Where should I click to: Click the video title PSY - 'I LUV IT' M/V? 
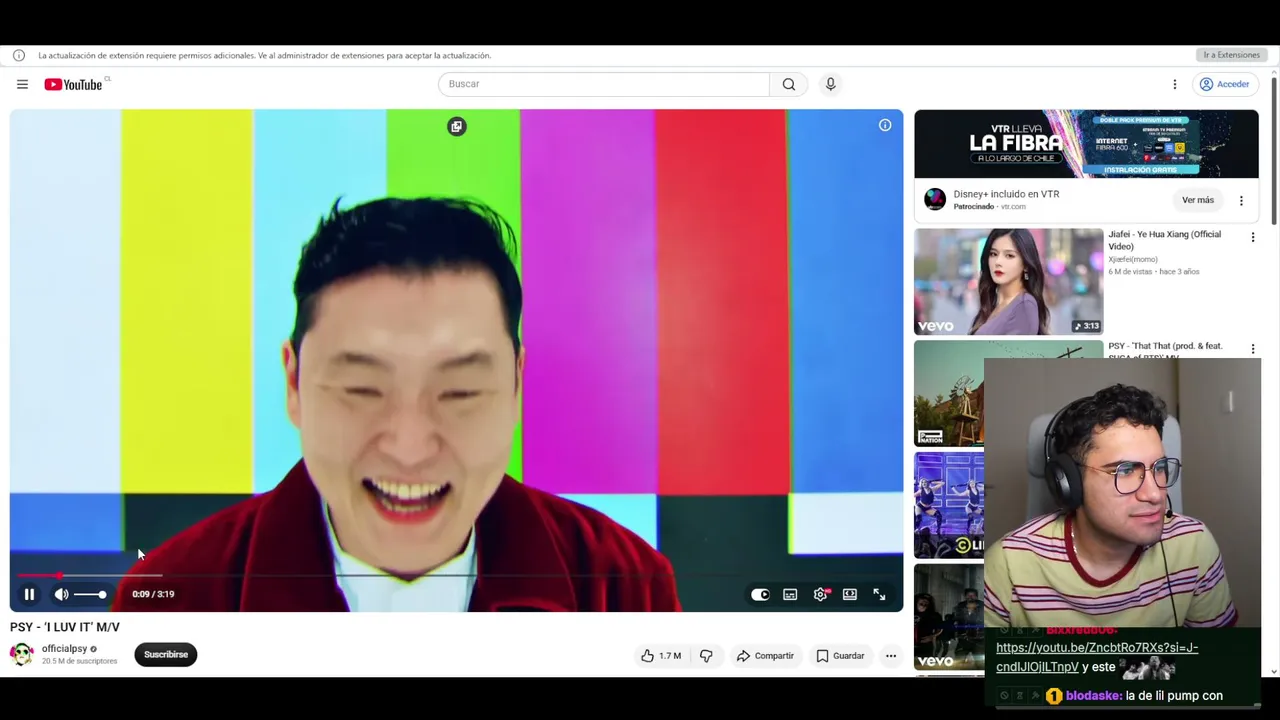point(65,627)
